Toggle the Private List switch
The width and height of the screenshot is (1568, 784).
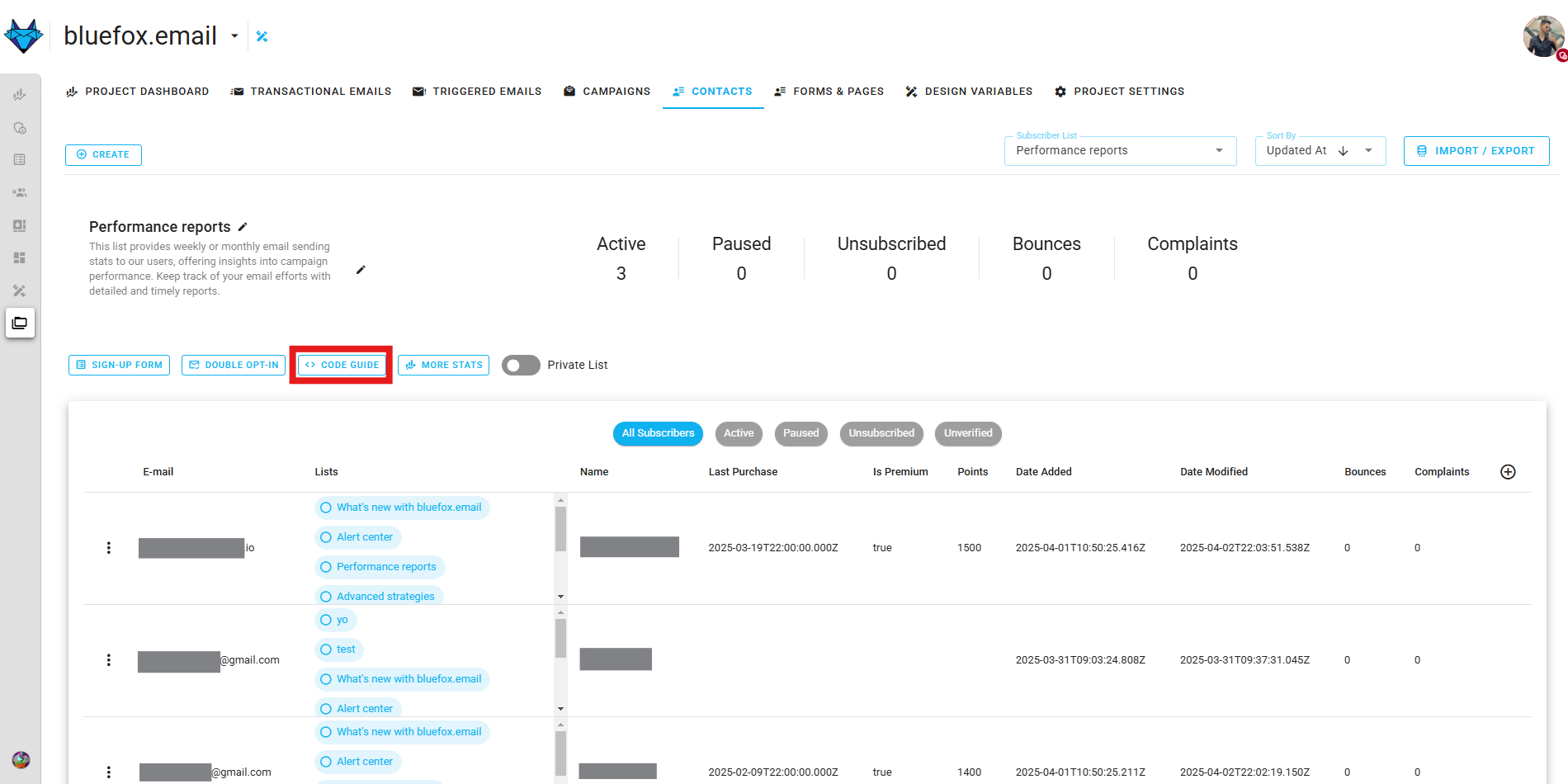pyautogui.click(x=521, y=365)
